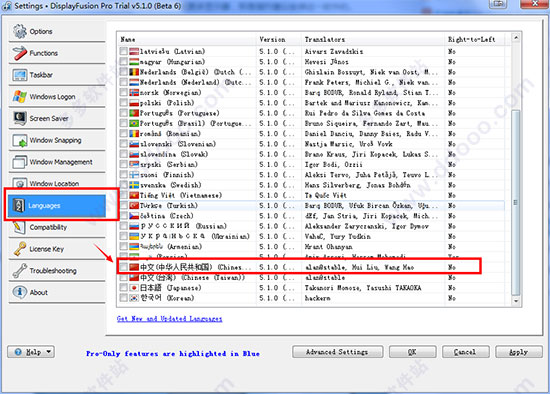The image size is (550, 394).
Task: Click the Czech flag icon
Action: [x=134, y=216]
